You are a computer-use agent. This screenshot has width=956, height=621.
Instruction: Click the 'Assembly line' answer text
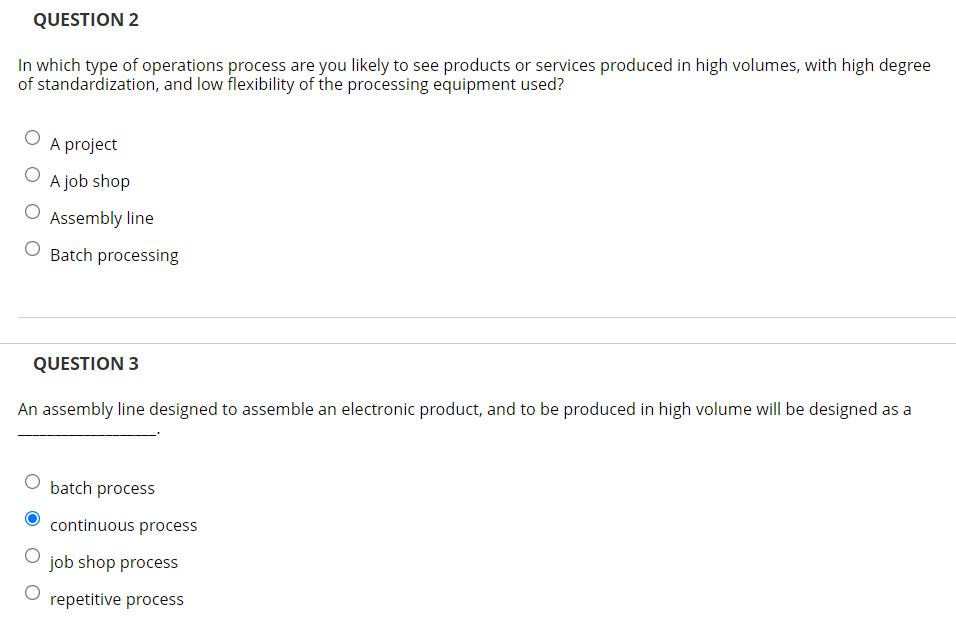point(101,217)
